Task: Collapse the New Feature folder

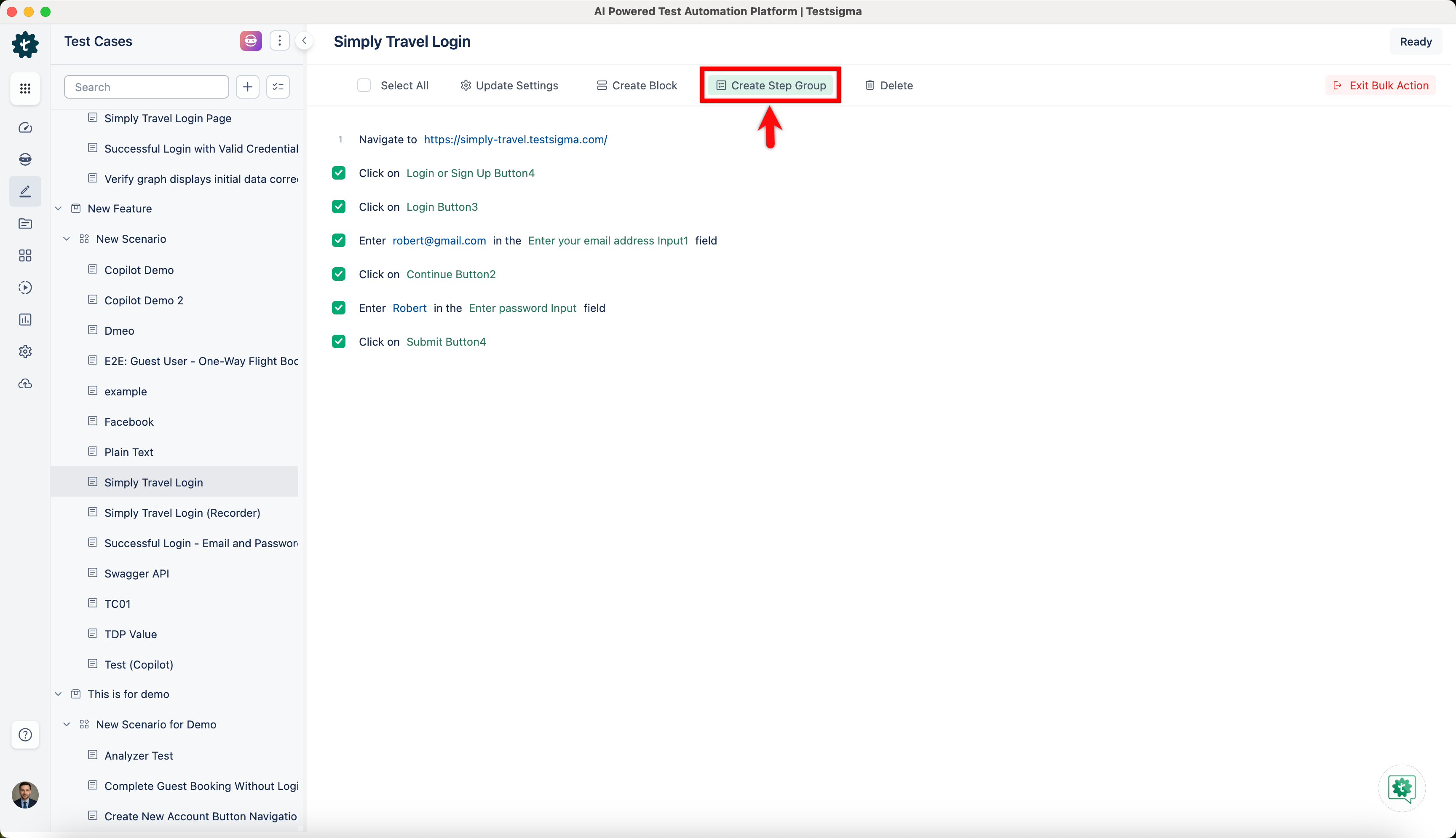Action: tap(58, 208)
